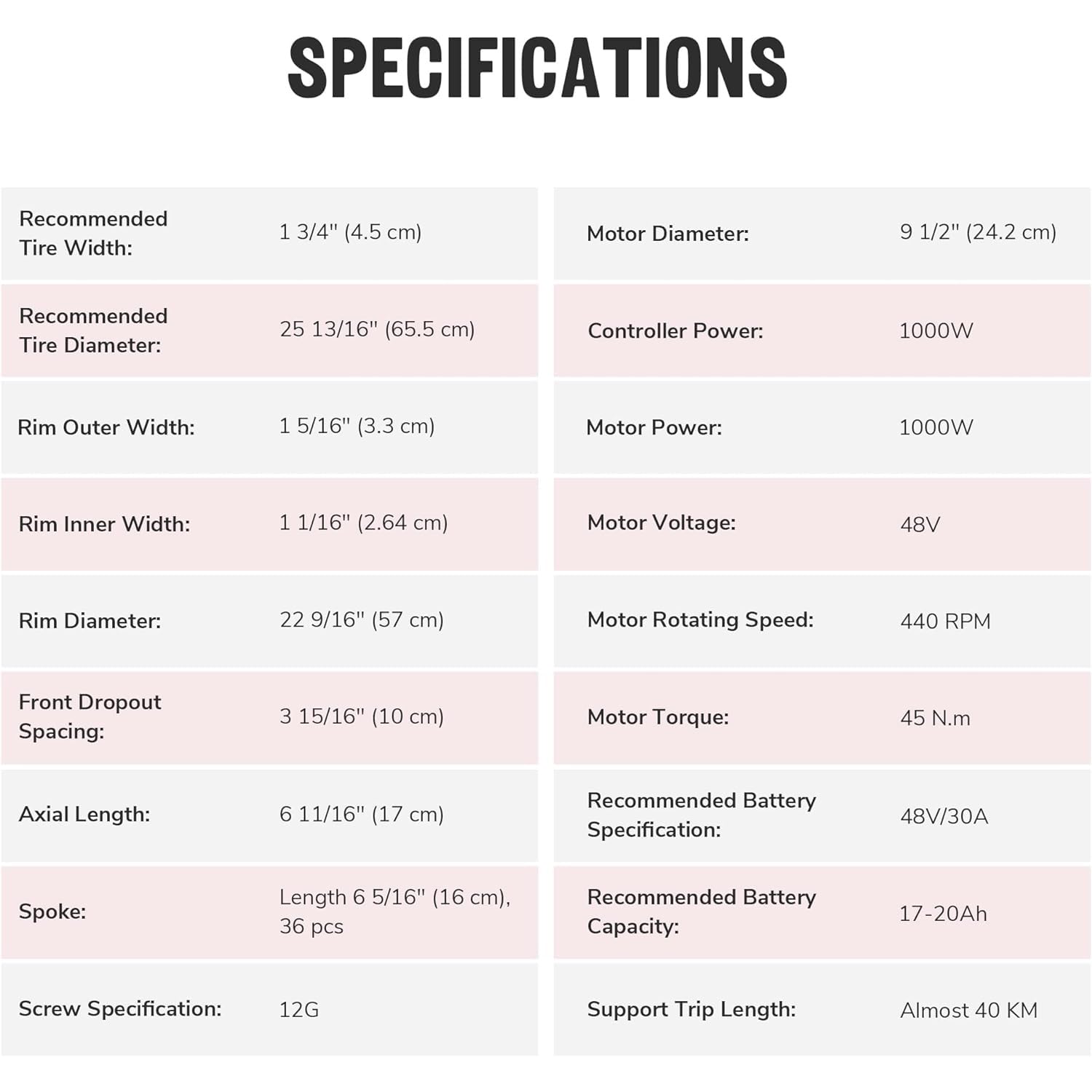1092x1092 pixels.
Task: Click the 440 RPM value
Action: 945,621
